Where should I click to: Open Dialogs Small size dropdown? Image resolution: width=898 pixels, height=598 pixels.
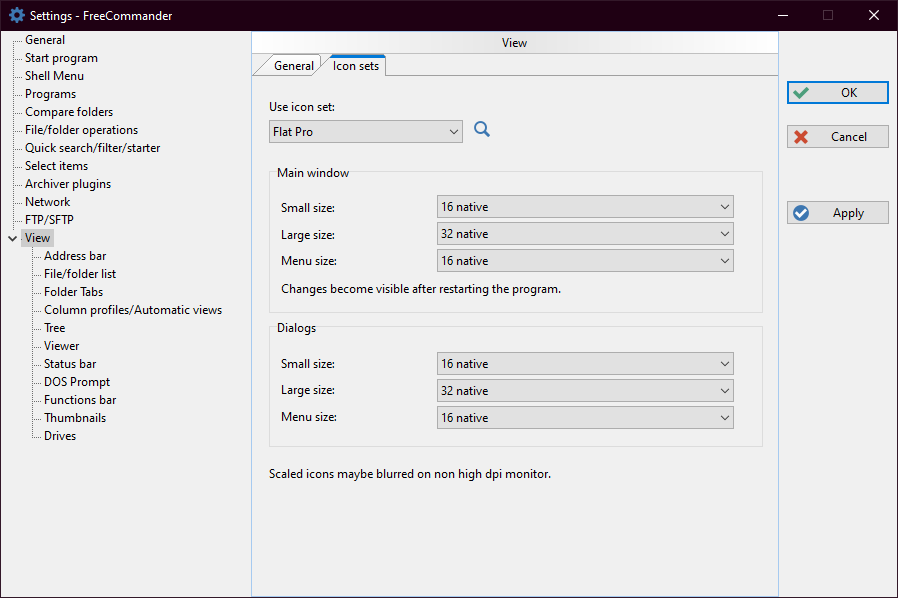click(x=585, y=364)
